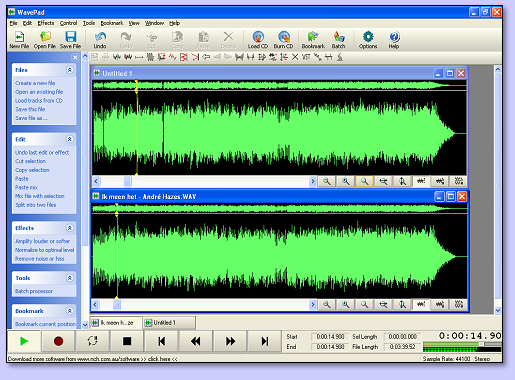This screenshot has width=515, height=380.
Task: Click the New File toolbar icon
Action: coord(19,40)
